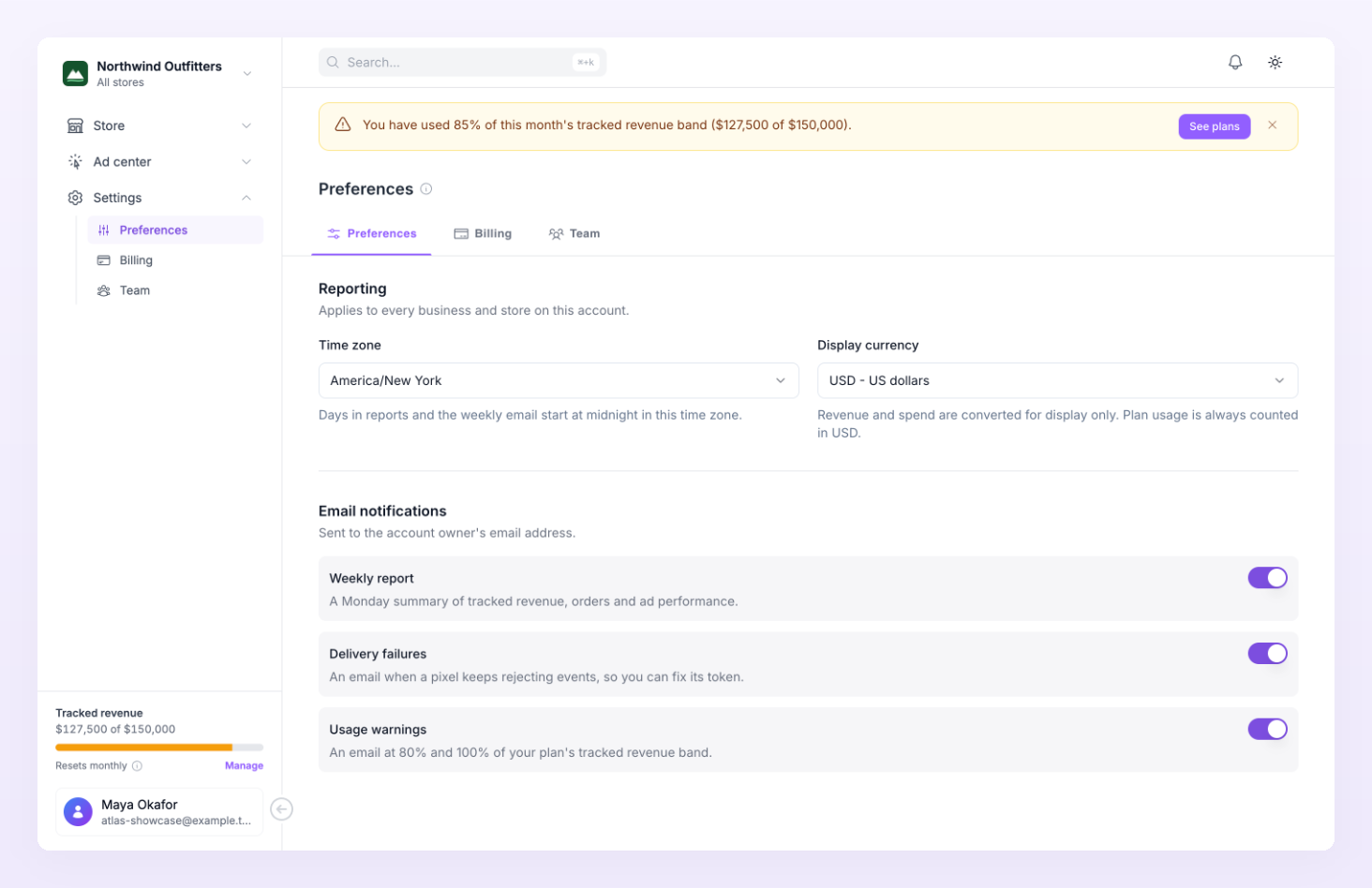Screen dimensions: 1372x888
Task: Select the Preferences tab
Action: 371,234
